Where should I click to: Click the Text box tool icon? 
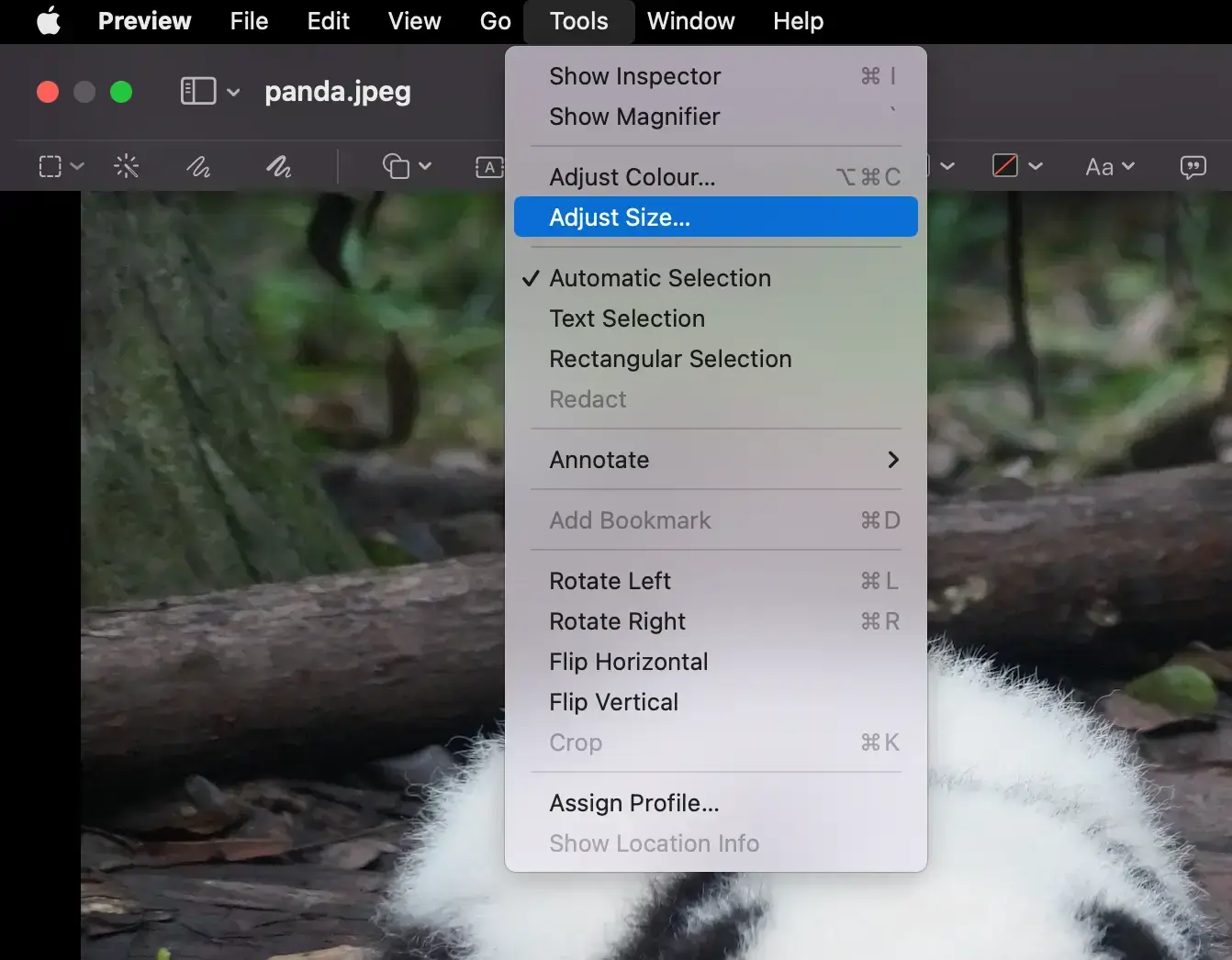(489, 166)
